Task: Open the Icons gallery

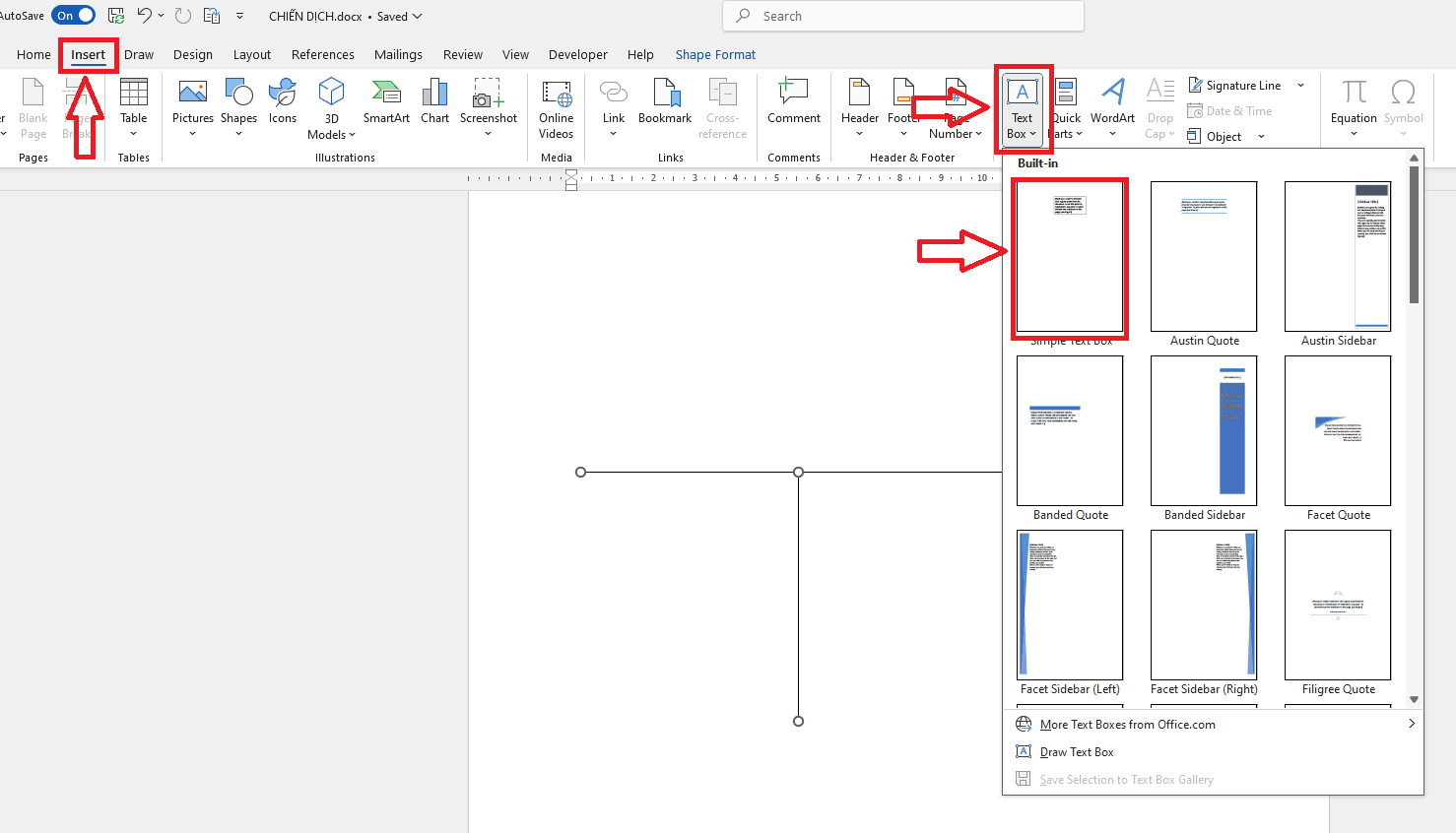Action: (283, 103)
